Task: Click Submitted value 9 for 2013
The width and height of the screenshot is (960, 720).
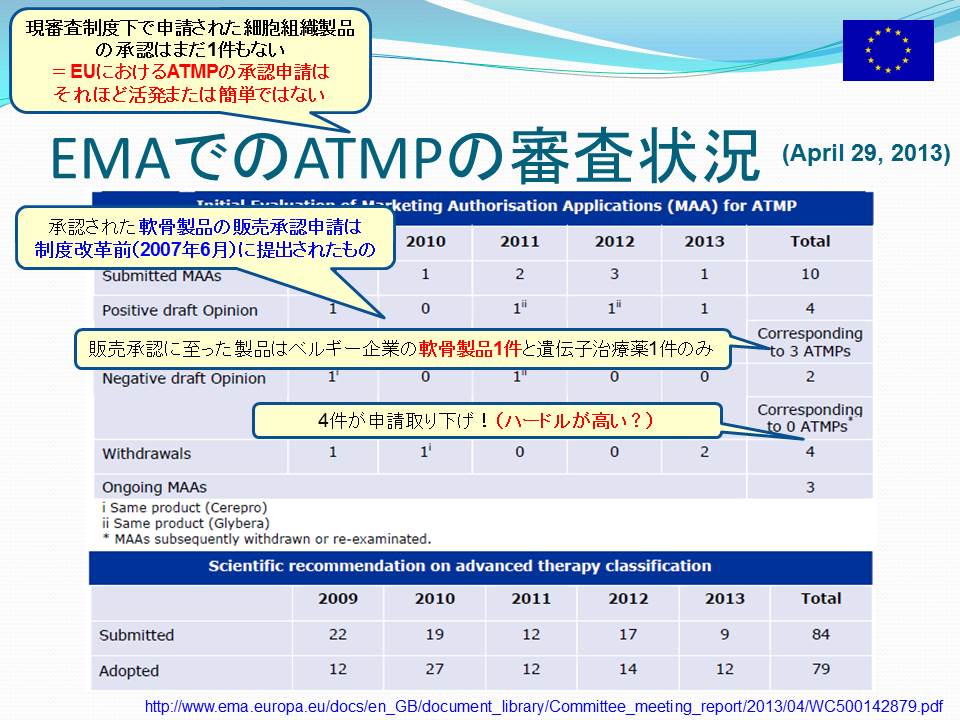Action: pos(724,634)
